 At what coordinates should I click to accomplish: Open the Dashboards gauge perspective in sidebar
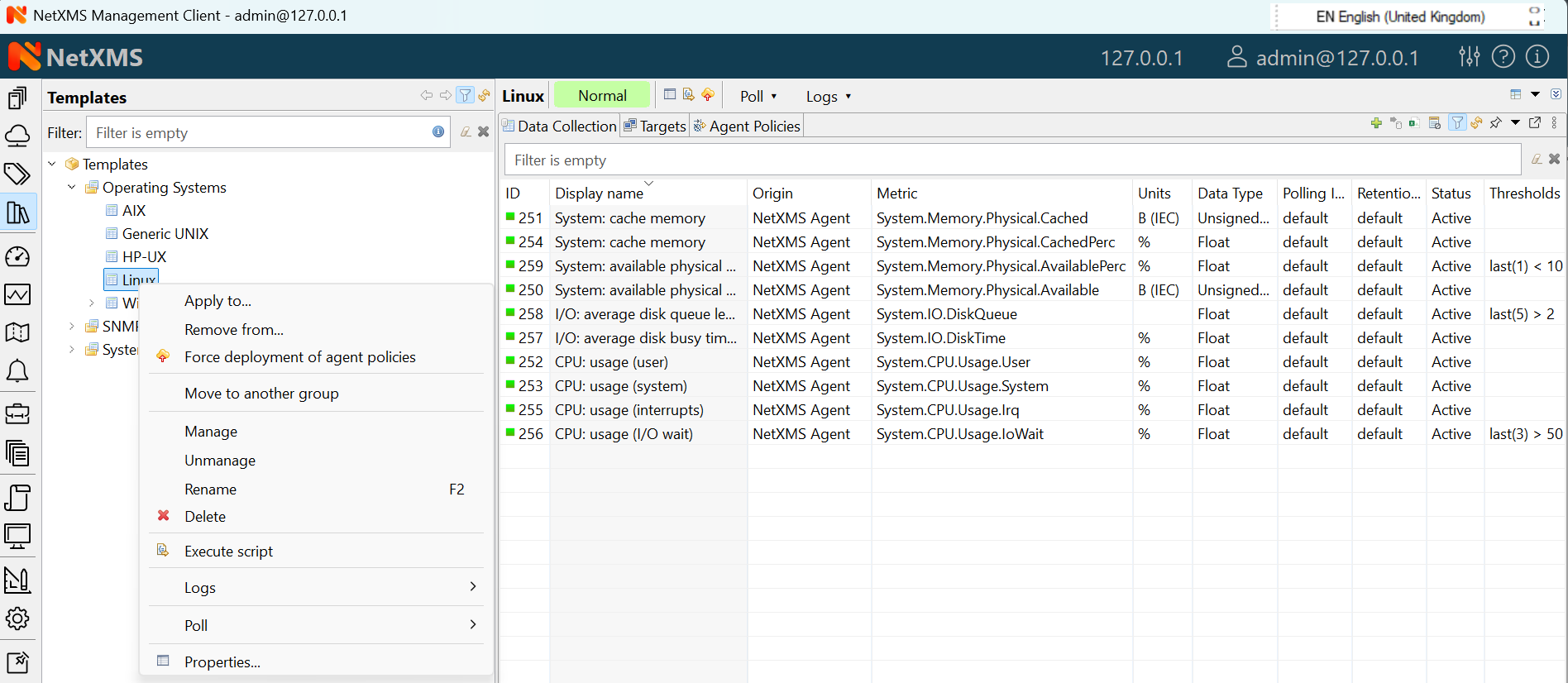pos(17,256)
